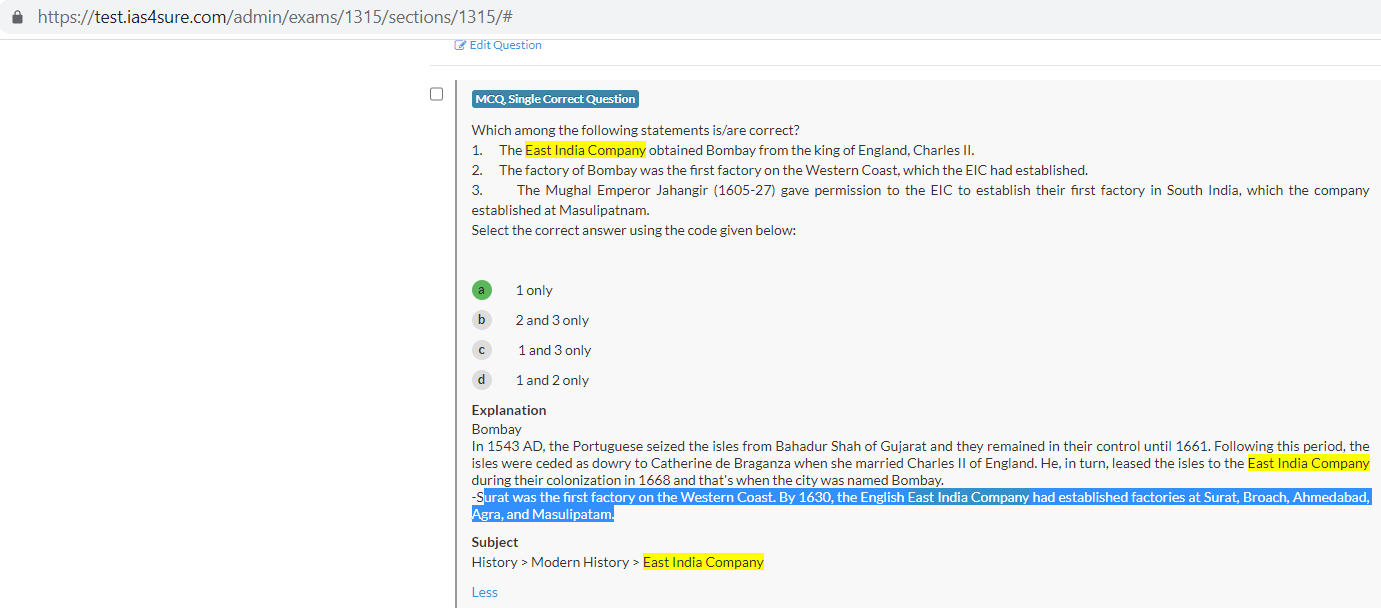Select the green option a circle
The height and width of the screenshot is (608, 1381).
[481, 290]
